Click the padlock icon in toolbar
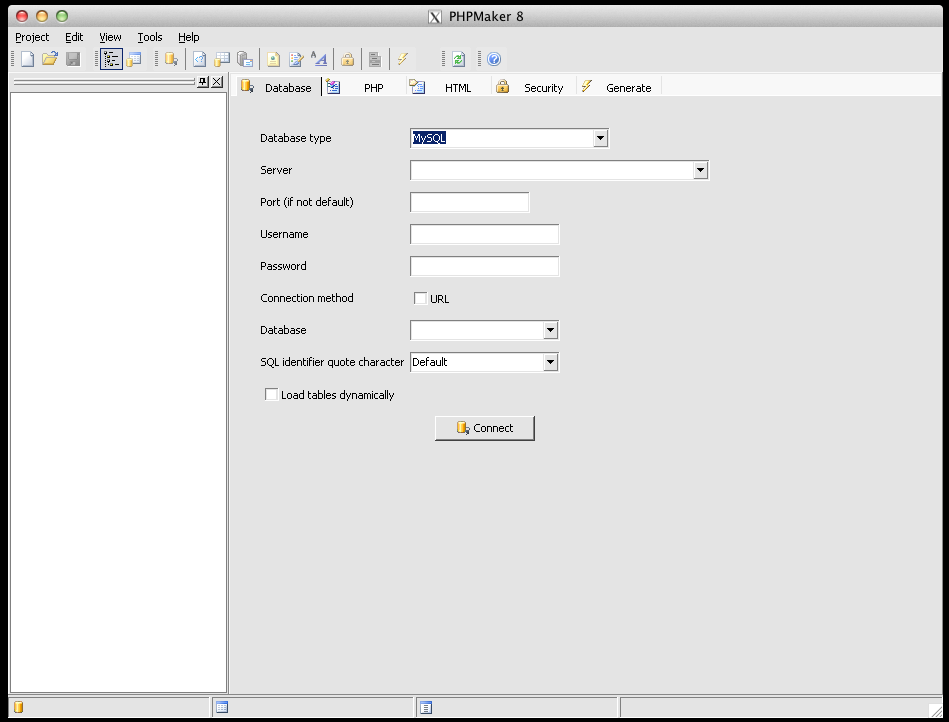The width and height of the screenshot is (949, 722). pyautogui.click(x=347, y=59)
